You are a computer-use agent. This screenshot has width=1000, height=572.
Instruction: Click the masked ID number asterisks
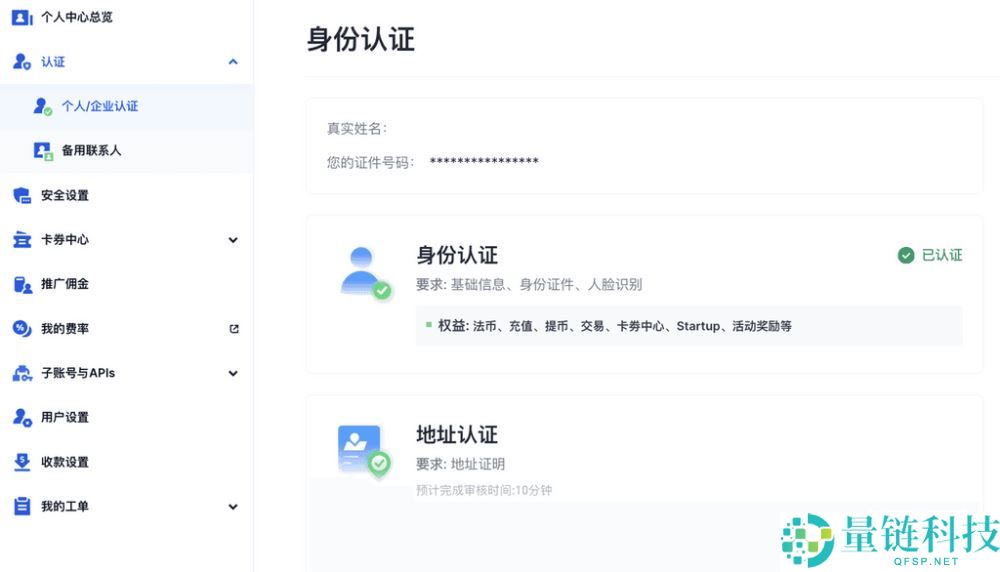[484, 161]
